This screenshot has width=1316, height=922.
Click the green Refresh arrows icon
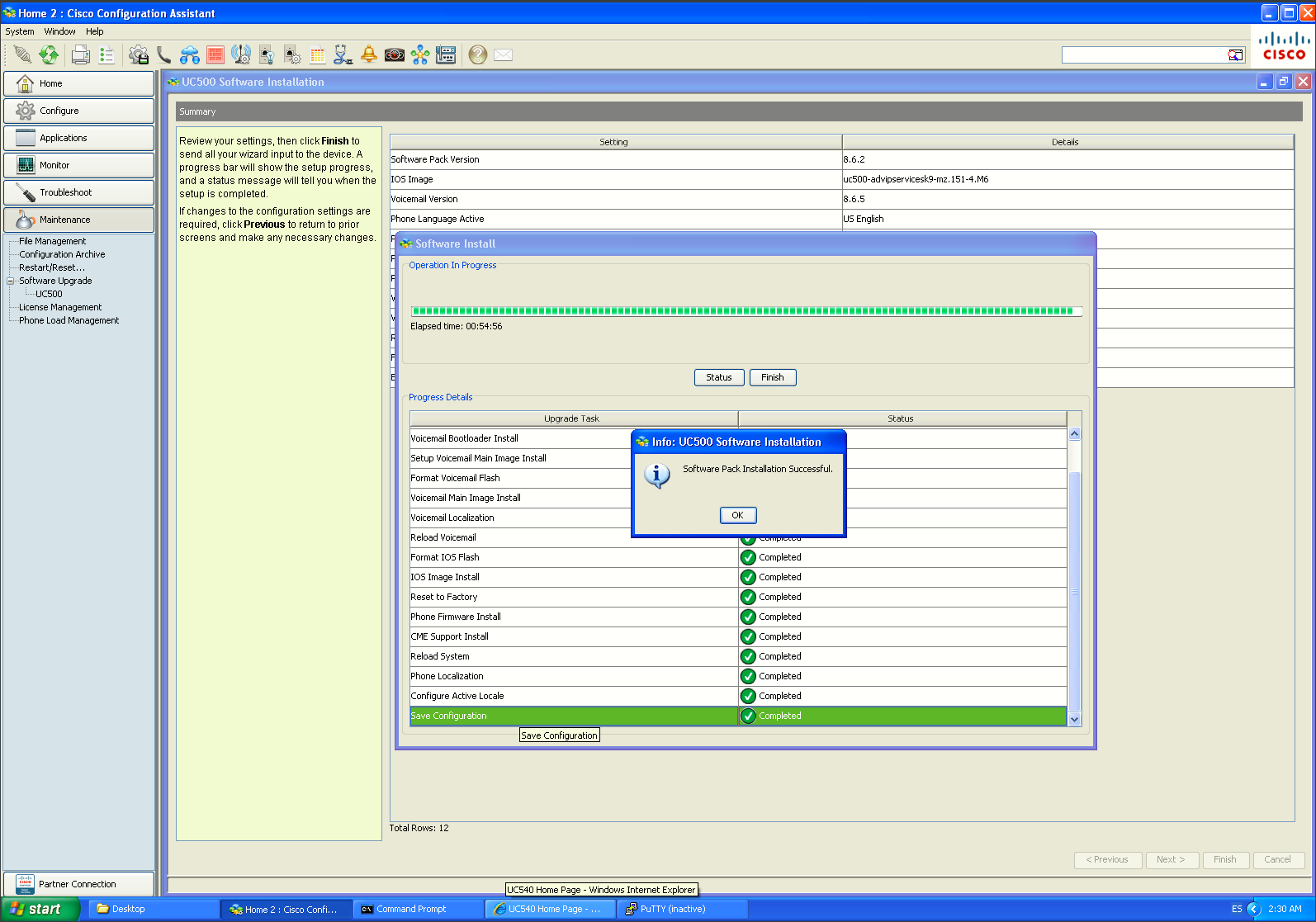pyautogui.click(x=49, y=54)
